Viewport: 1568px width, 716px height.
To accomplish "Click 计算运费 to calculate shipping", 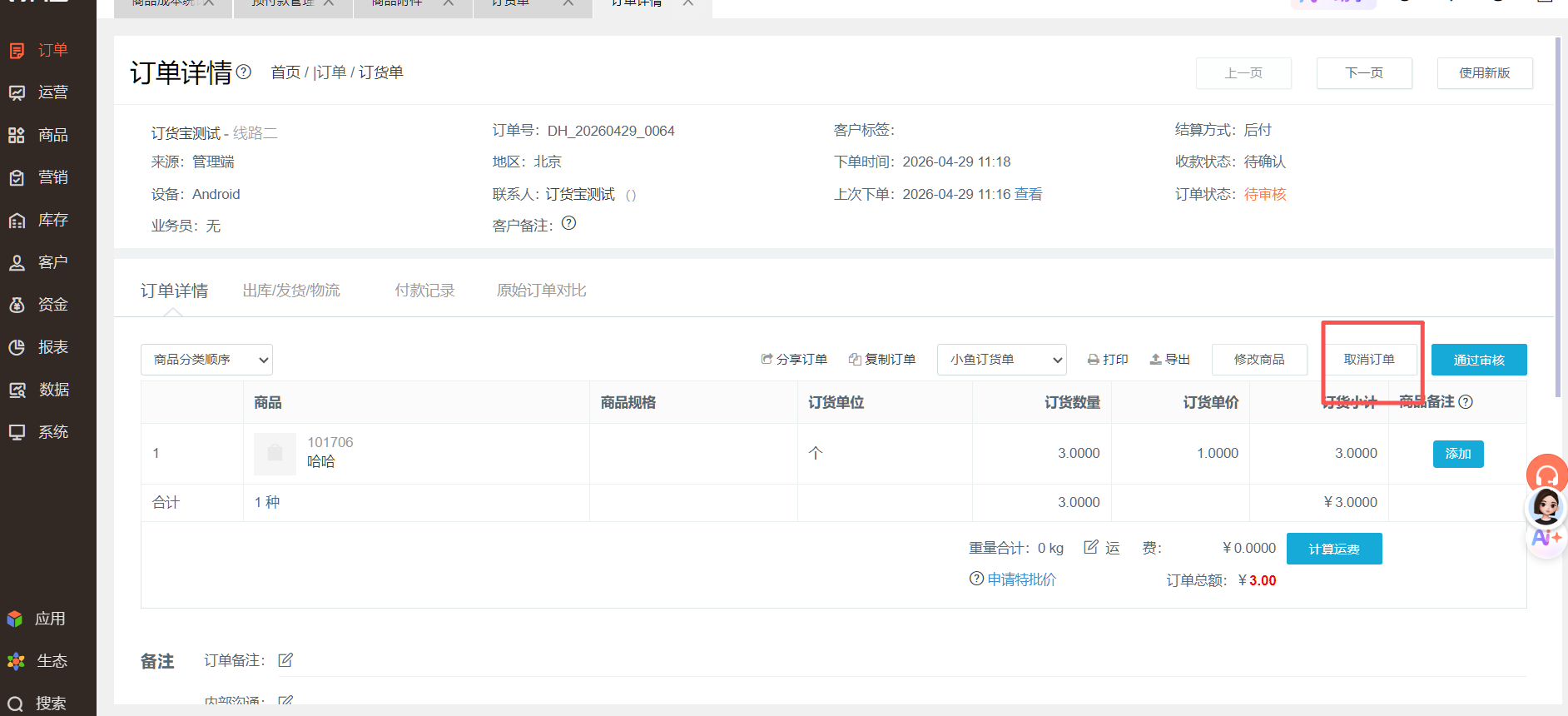I will 1334,549.
